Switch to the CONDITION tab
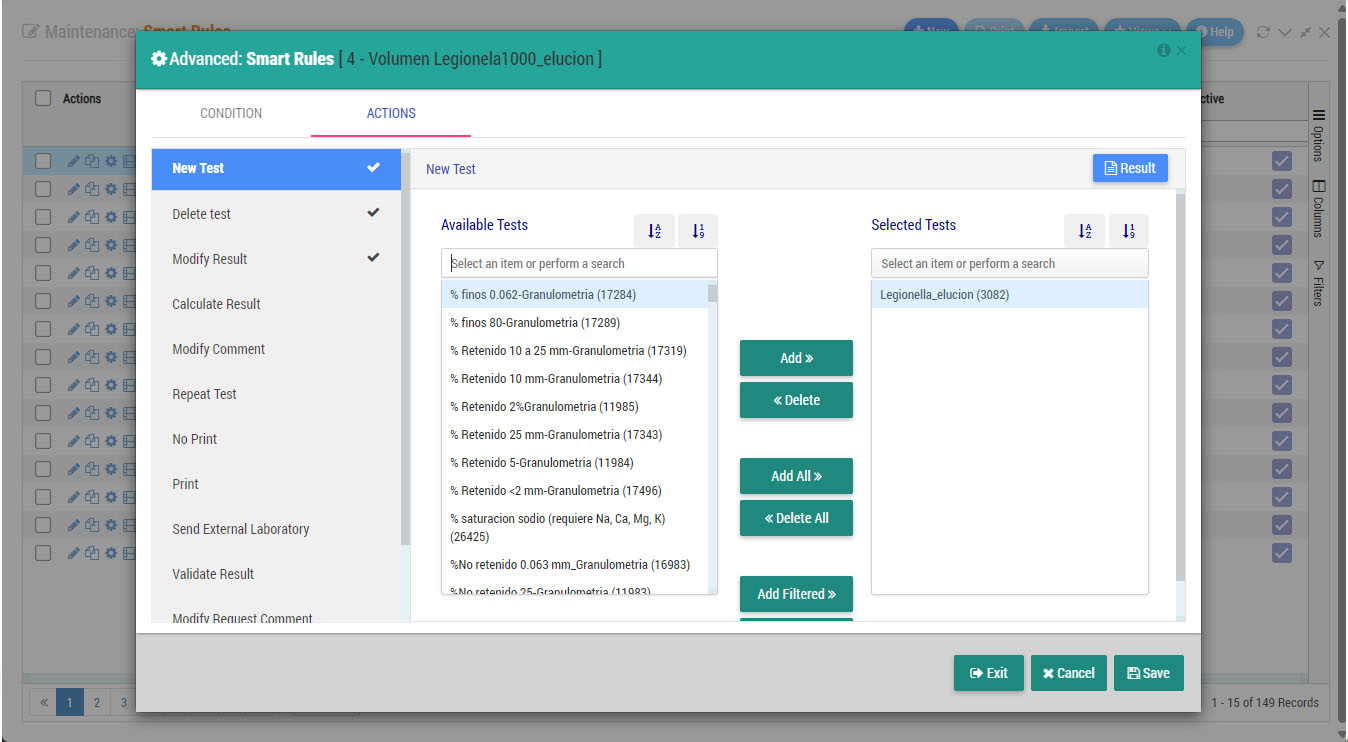This screenshot has height=742, width=1348. pyautogui.click(x=231, y=113)
